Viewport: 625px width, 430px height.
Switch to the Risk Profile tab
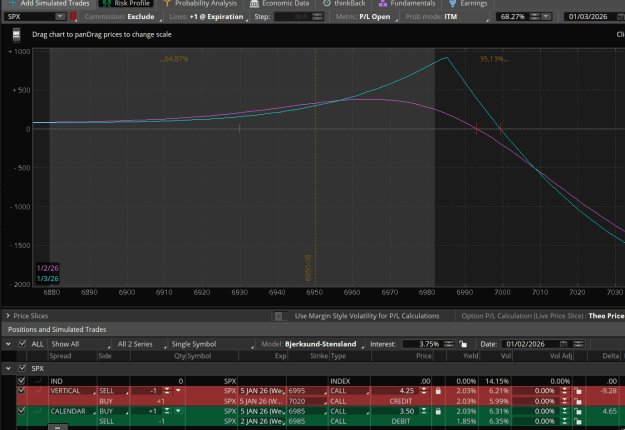pos(127,4)
